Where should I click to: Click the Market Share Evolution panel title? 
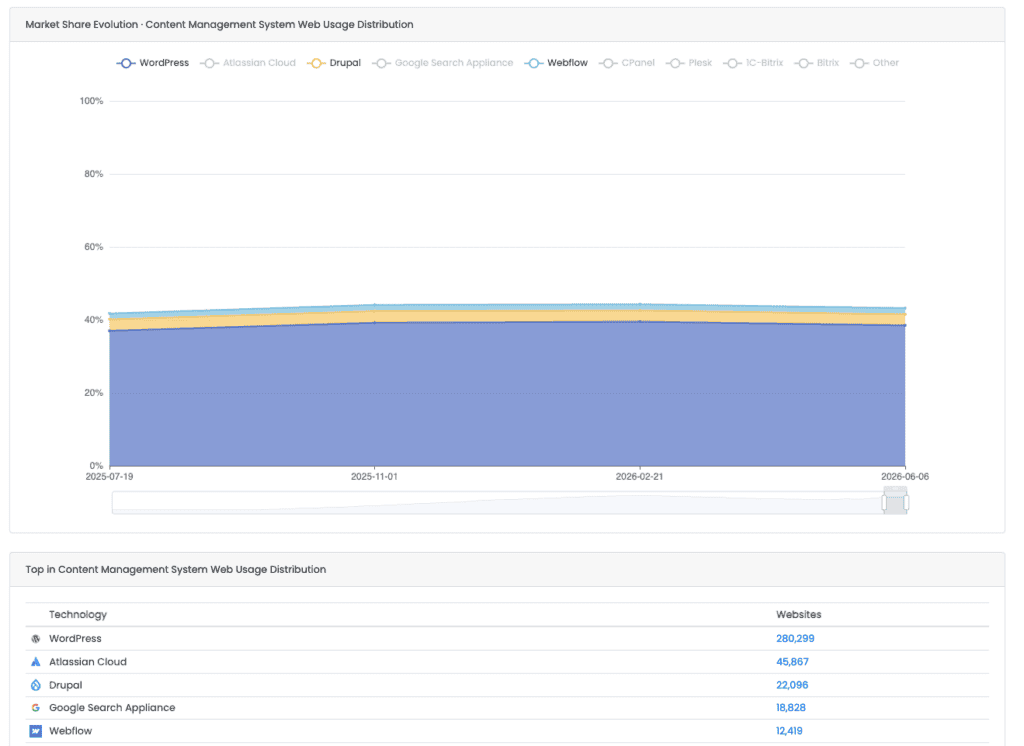(x=219, y=25)
